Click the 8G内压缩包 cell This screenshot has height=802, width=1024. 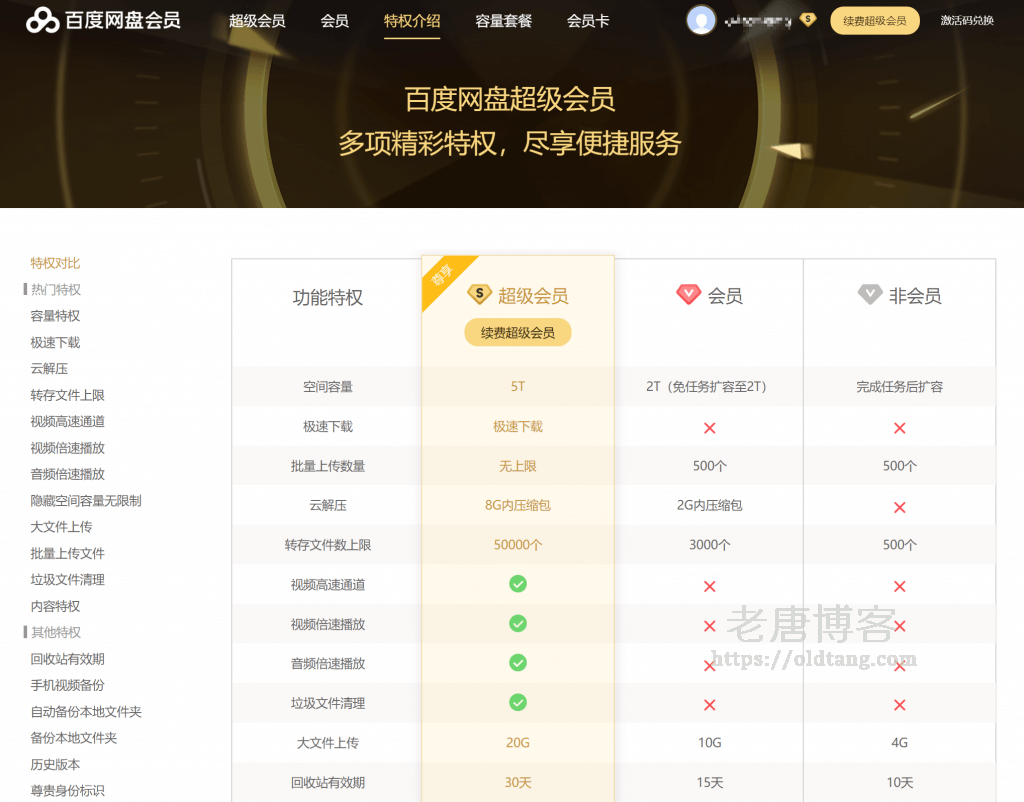point(518,505)
